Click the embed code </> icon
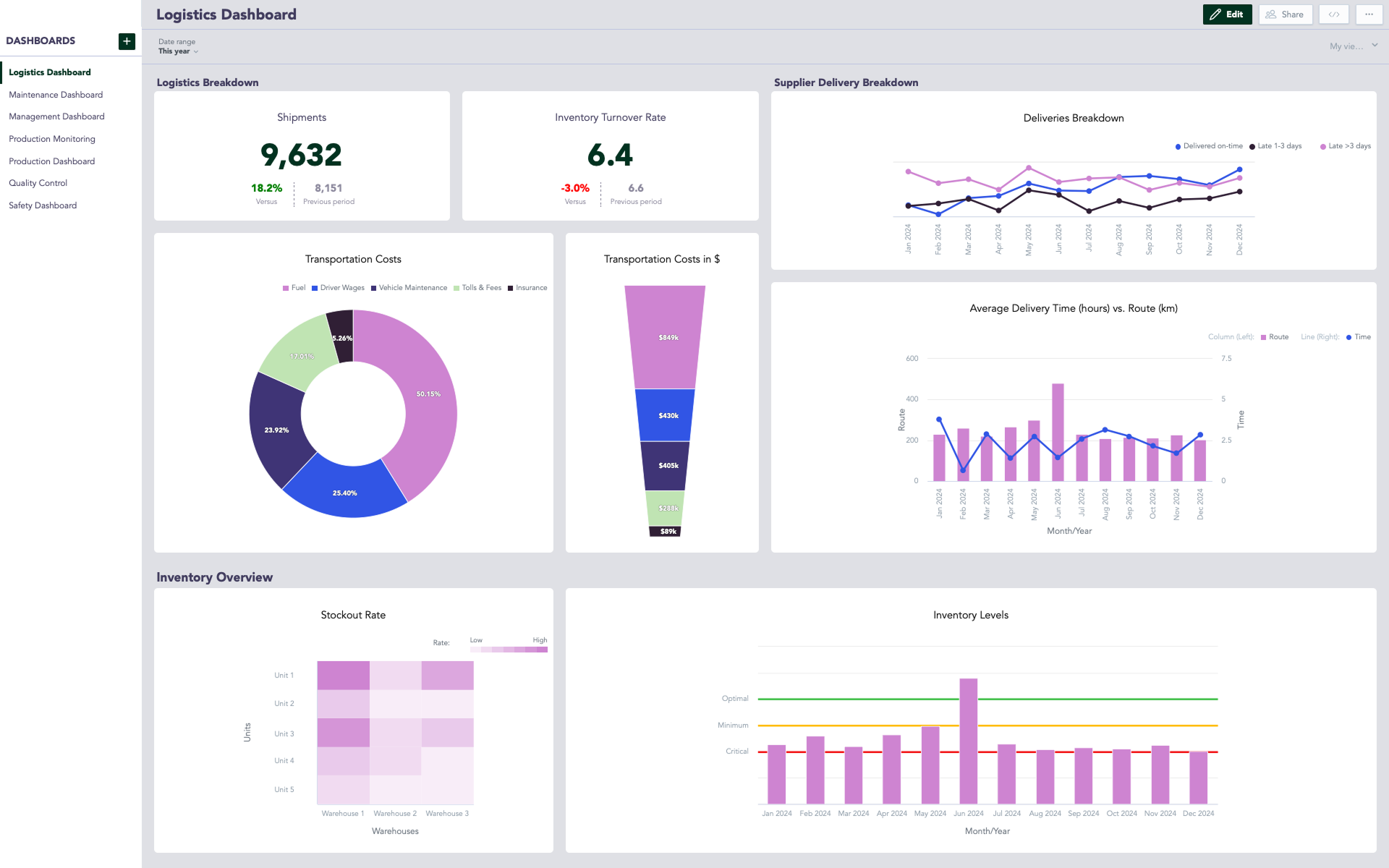The image size is (1389, 868). pyautogui.click(x=1333, y=14)
